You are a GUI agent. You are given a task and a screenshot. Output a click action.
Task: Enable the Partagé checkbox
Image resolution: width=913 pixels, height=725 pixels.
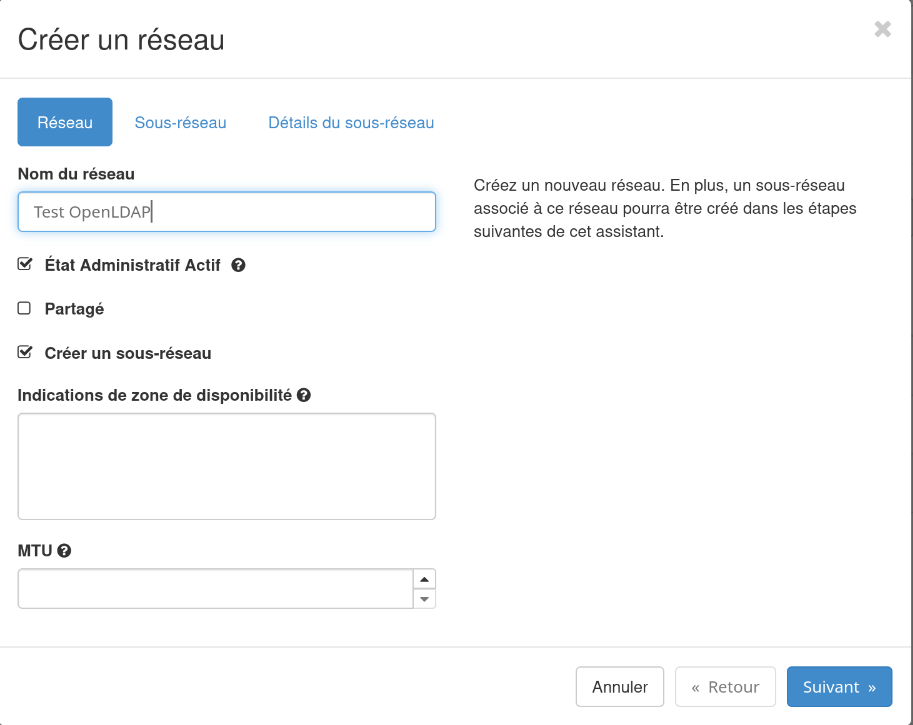coord(24,308)
